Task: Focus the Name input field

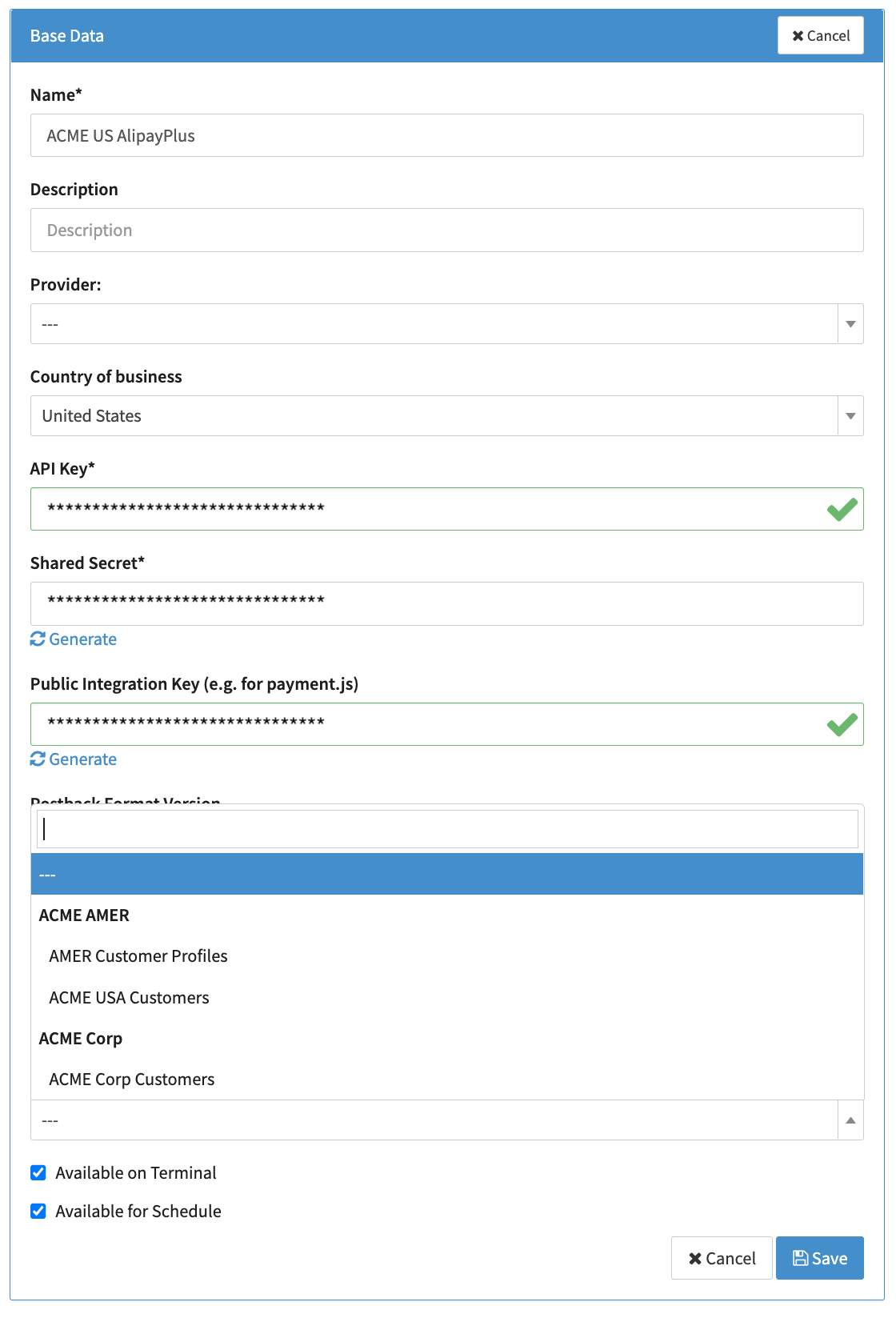Action: click(446, 136)
